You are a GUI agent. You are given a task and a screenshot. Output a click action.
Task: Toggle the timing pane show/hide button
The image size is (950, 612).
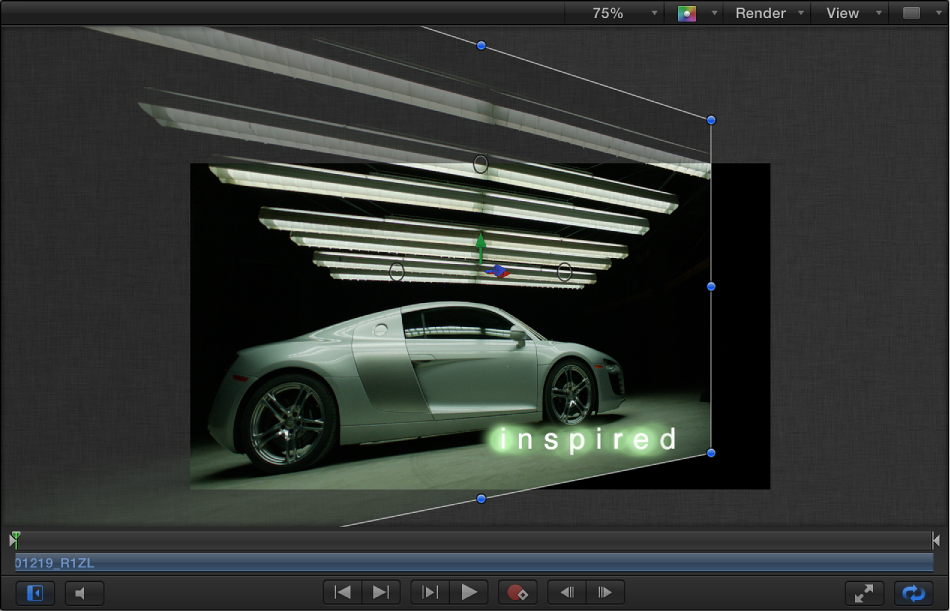click(x=35, y=593)
